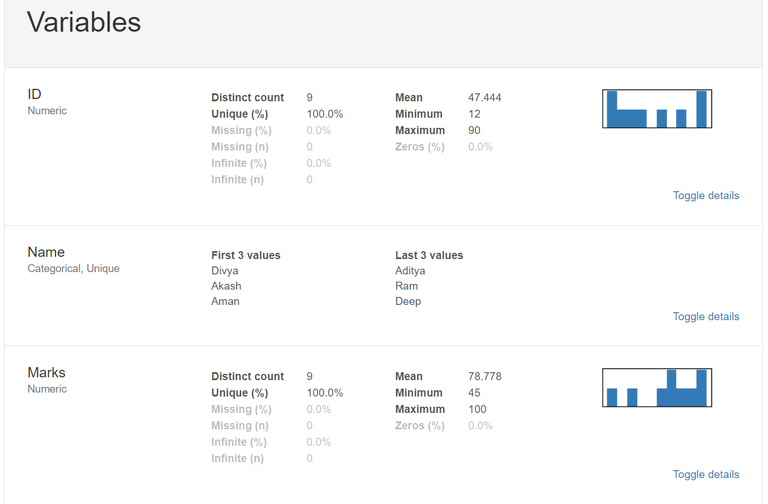Select the Name variable title
Viewport: 768px width, 504px height.
(x=46, y=252)
